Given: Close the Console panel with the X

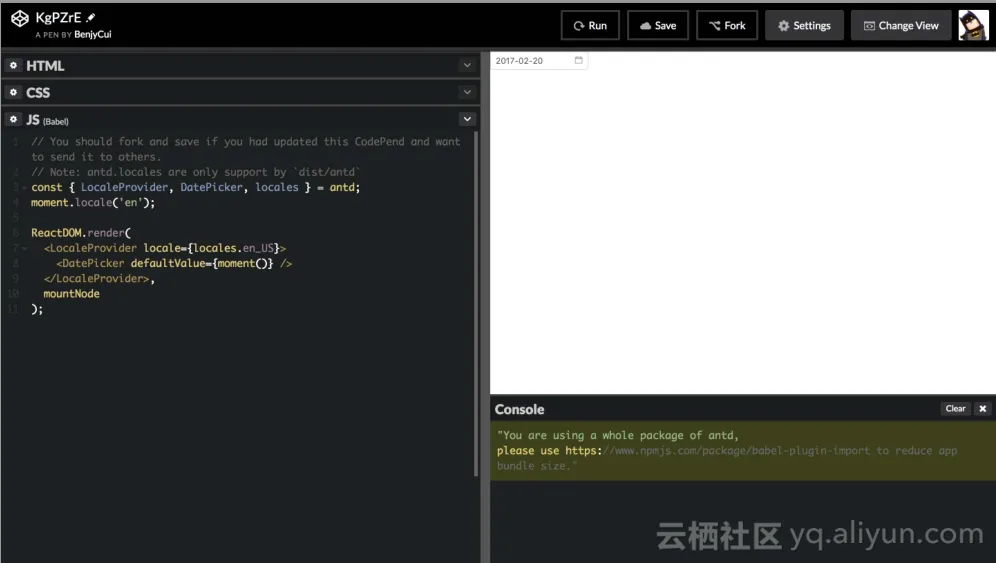Looking at the screenshot, I should (982, 409).
